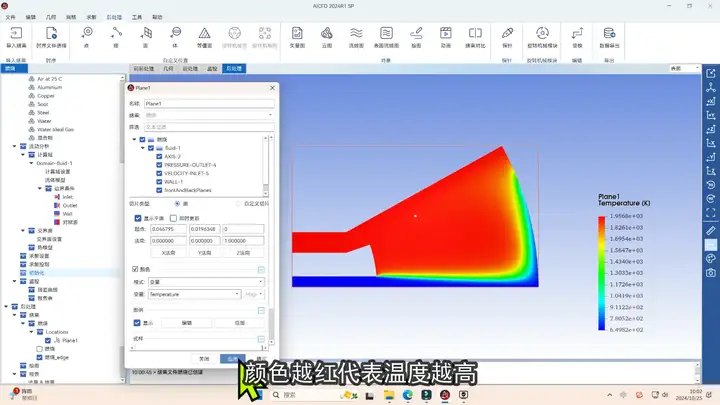The width and height of the screenshot is (720, 405).
Task: Click the camera snapshot icon in right sidebar
Action: coord(710,273)
